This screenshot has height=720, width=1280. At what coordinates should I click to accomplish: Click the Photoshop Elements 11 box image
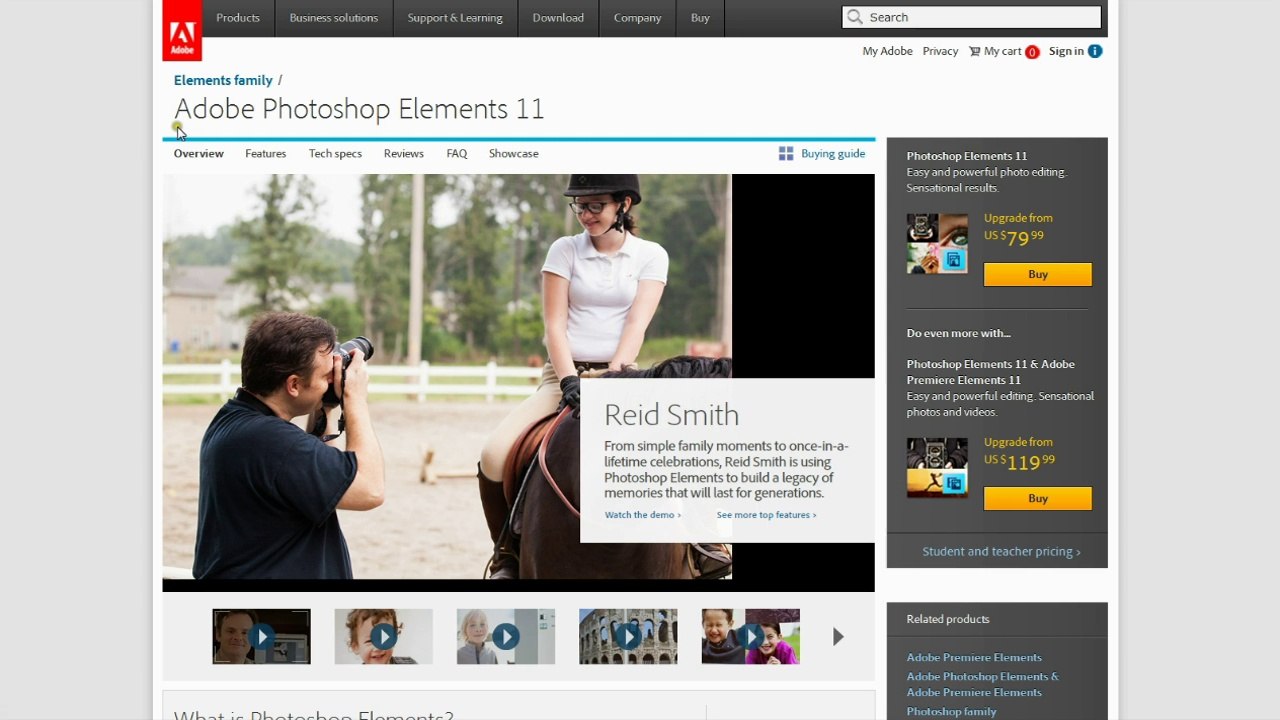click(x=937, y=243)
